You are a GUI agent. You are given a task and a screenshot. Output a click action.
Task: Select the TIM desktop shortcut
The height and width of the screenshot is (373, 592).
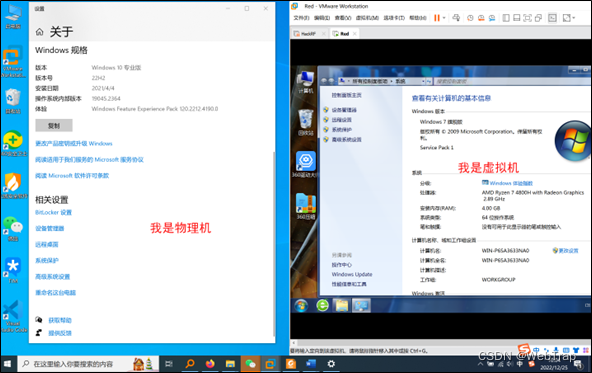(x=13, y=271)
